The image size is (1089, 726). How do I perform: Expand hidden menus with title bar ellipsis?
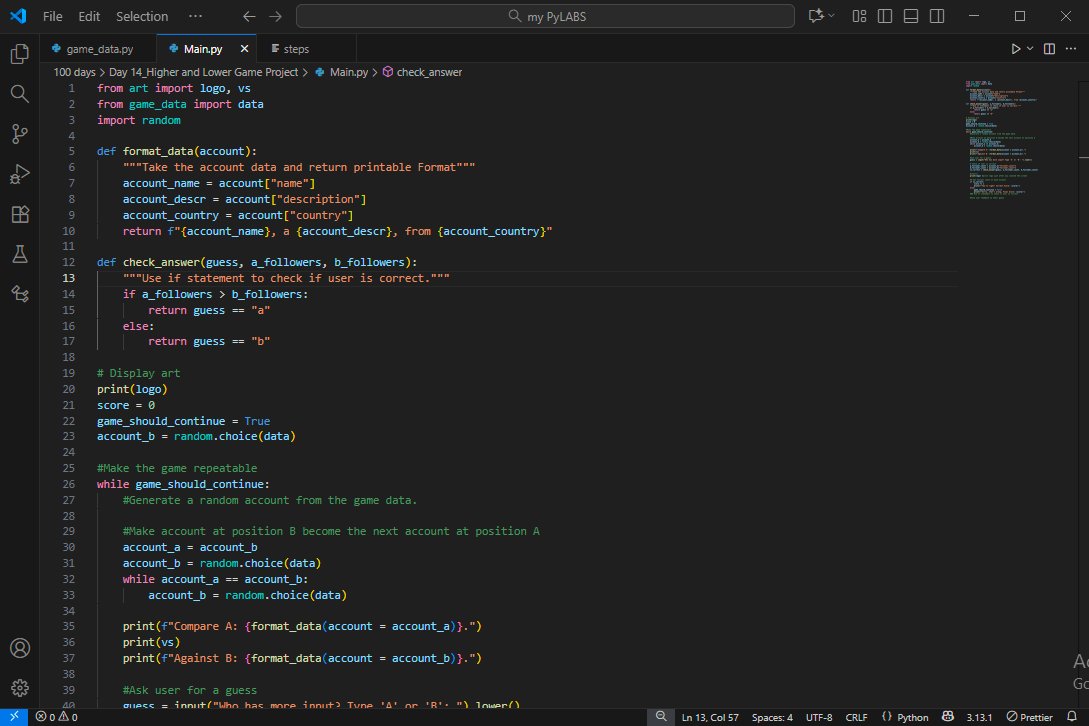(x=196, y=16)
